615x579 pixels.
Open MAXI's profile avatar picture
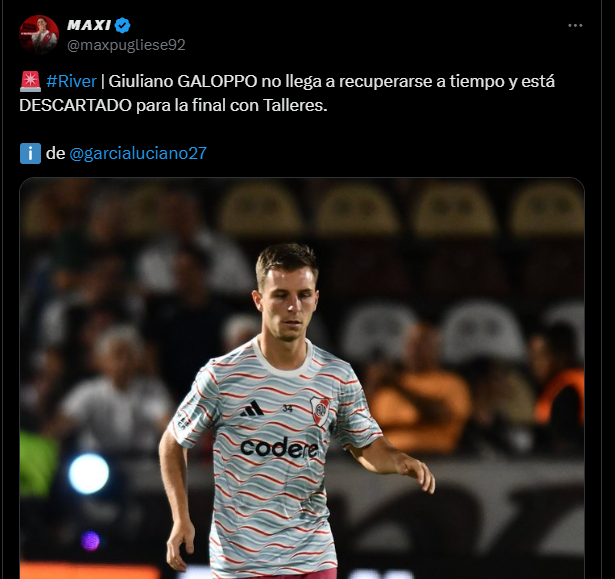tap(39, 35)
